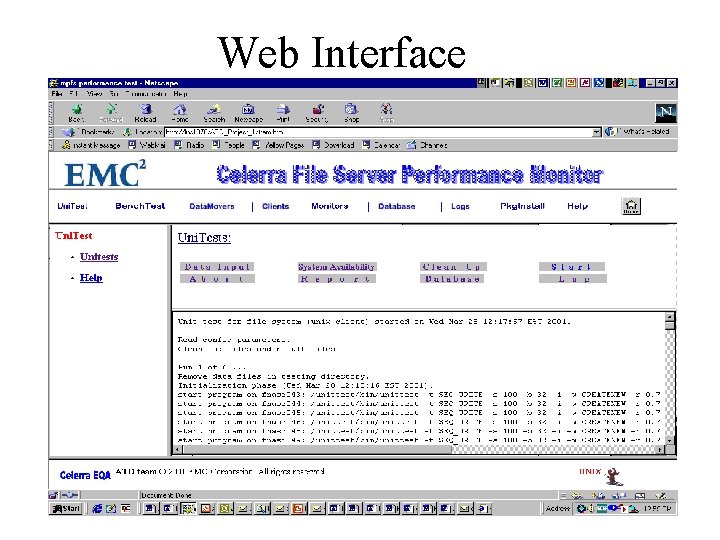
Task: Click the Netscape Back button
Action: click(x=76, y=113)
